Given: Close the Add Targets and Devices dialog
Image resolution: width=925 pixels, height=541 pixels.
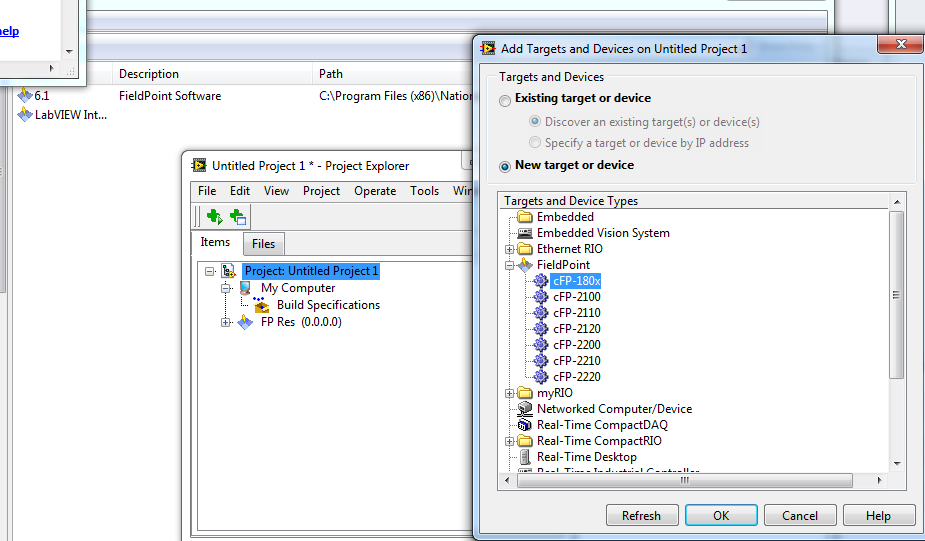Looking at the screenshot, I should pyautogui.click(x=900, y=44).
